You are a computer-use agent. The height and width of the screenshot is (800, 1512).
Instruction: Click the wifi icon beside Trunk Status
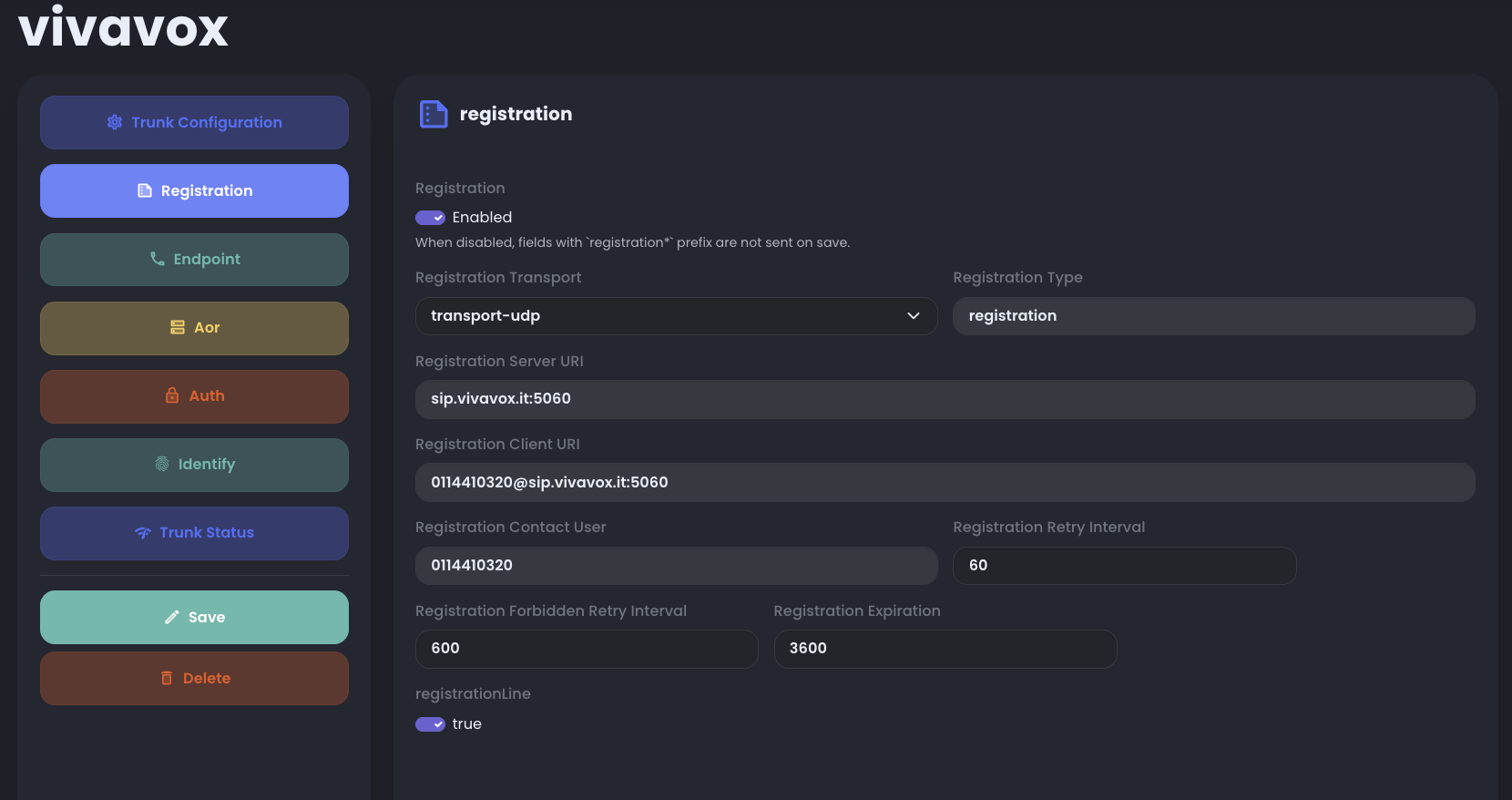pyautogui.click(x=143, y=532)
